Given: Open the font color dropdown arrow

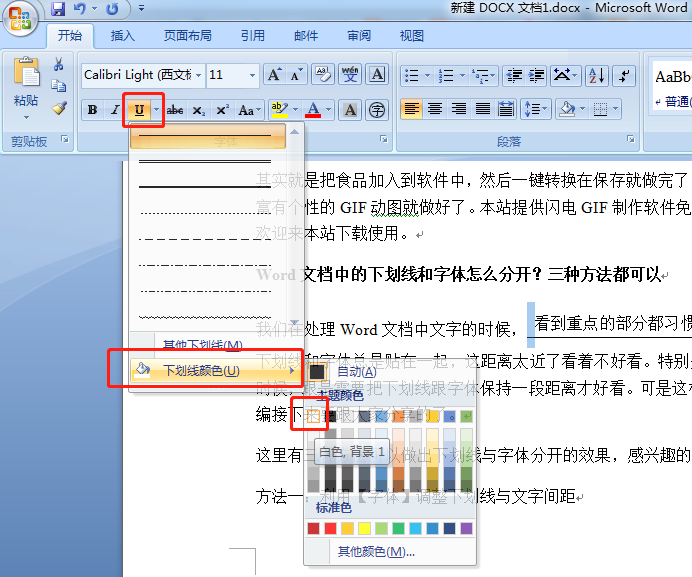Looking at the screenshot, I should [x=329, y=110].
